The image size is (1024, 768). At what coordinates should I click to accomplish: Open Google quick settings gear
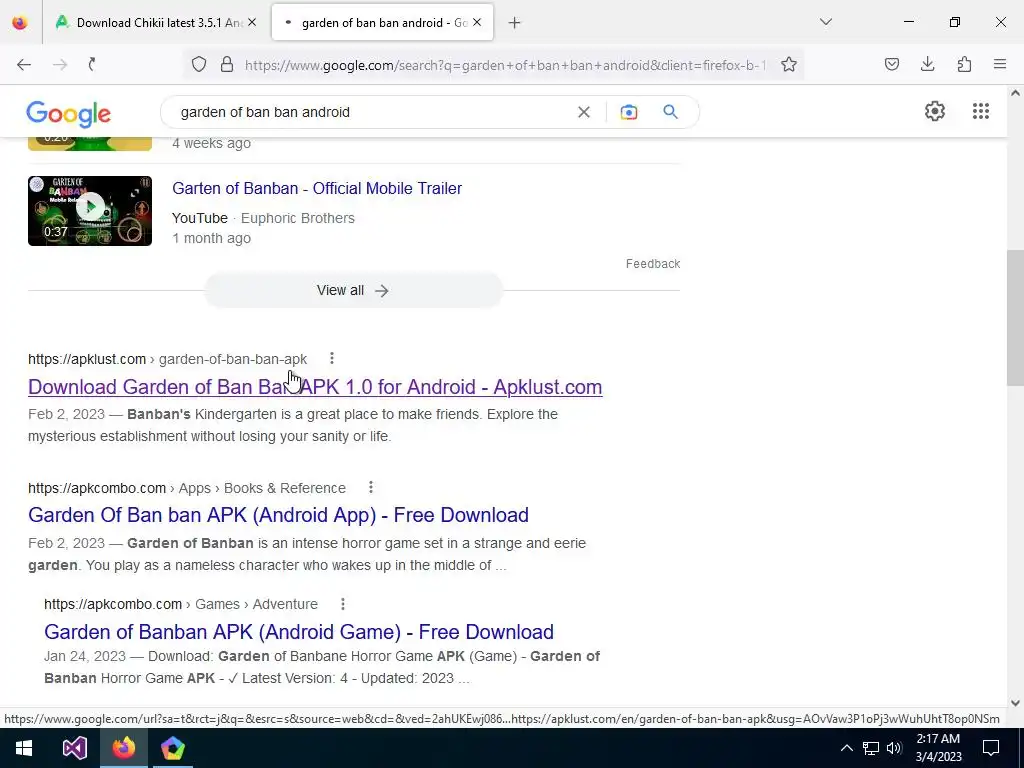[x=935, y=111]
